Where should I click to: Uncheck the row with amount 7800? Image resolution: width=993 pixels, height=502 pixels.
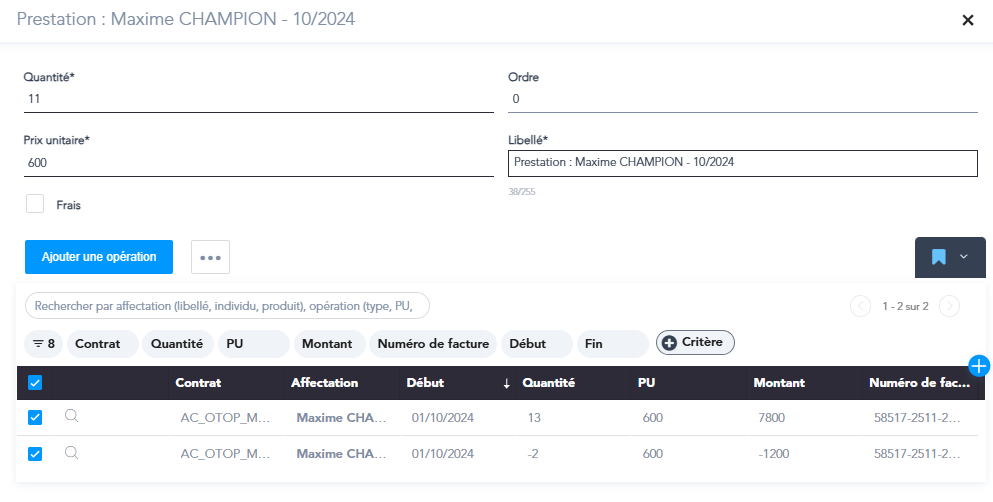[35, 417]
